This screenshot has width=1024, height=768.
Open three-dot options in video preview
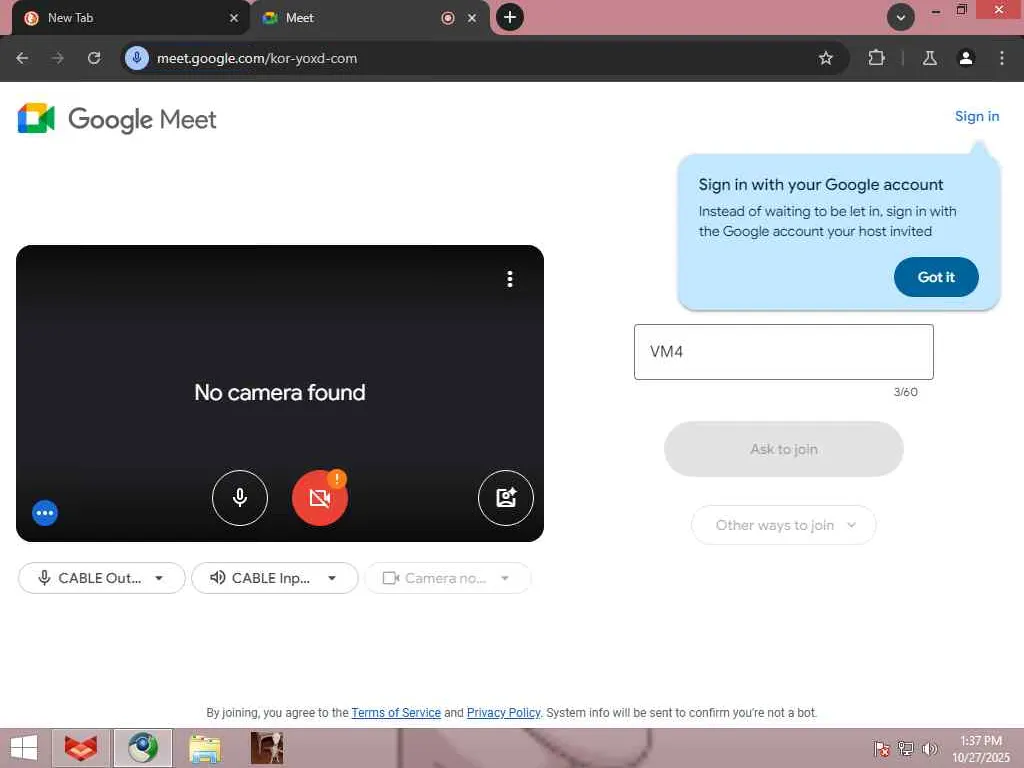510,279
